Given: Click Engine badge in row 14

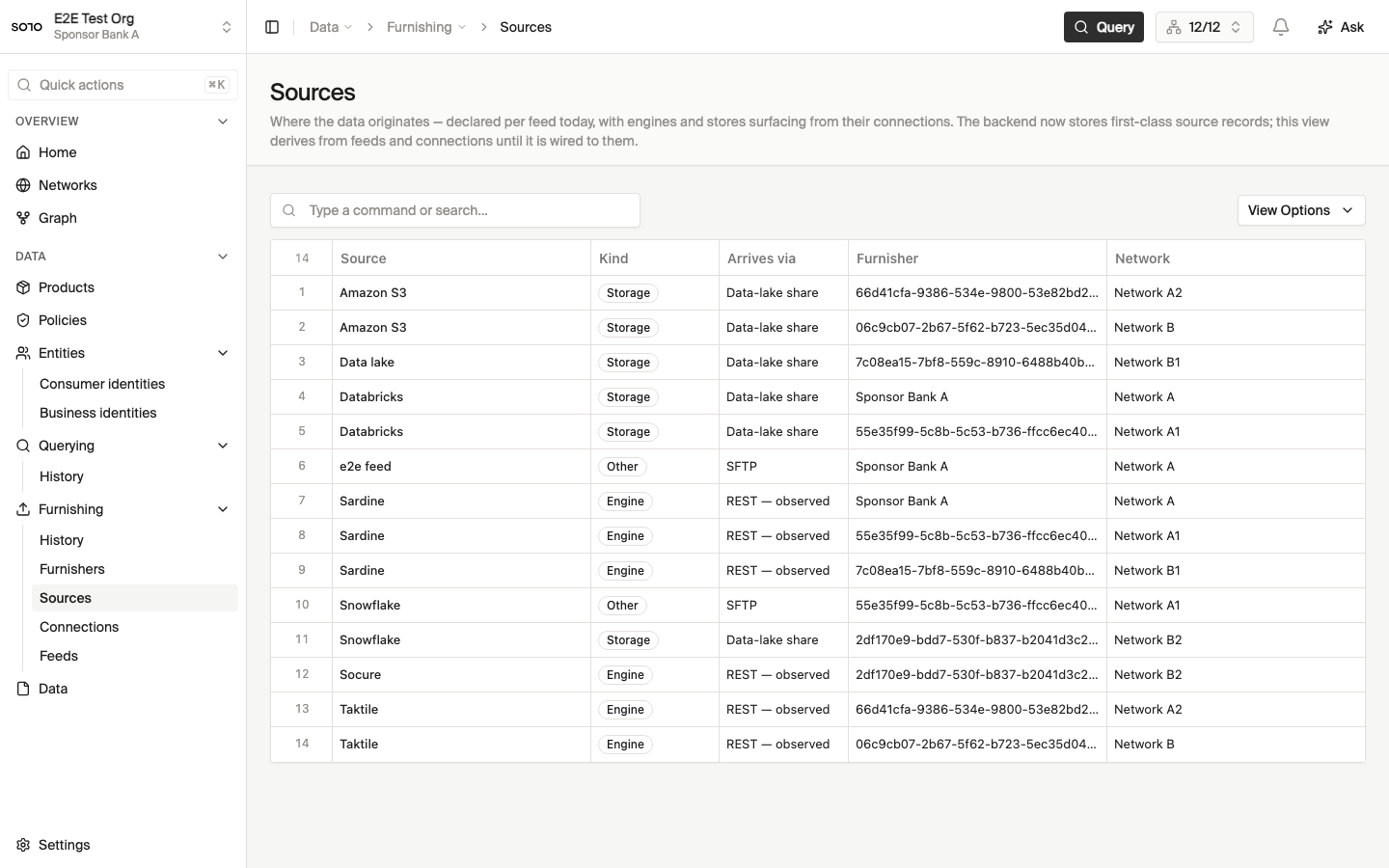Looking at the screenshot, I should 625,745.
